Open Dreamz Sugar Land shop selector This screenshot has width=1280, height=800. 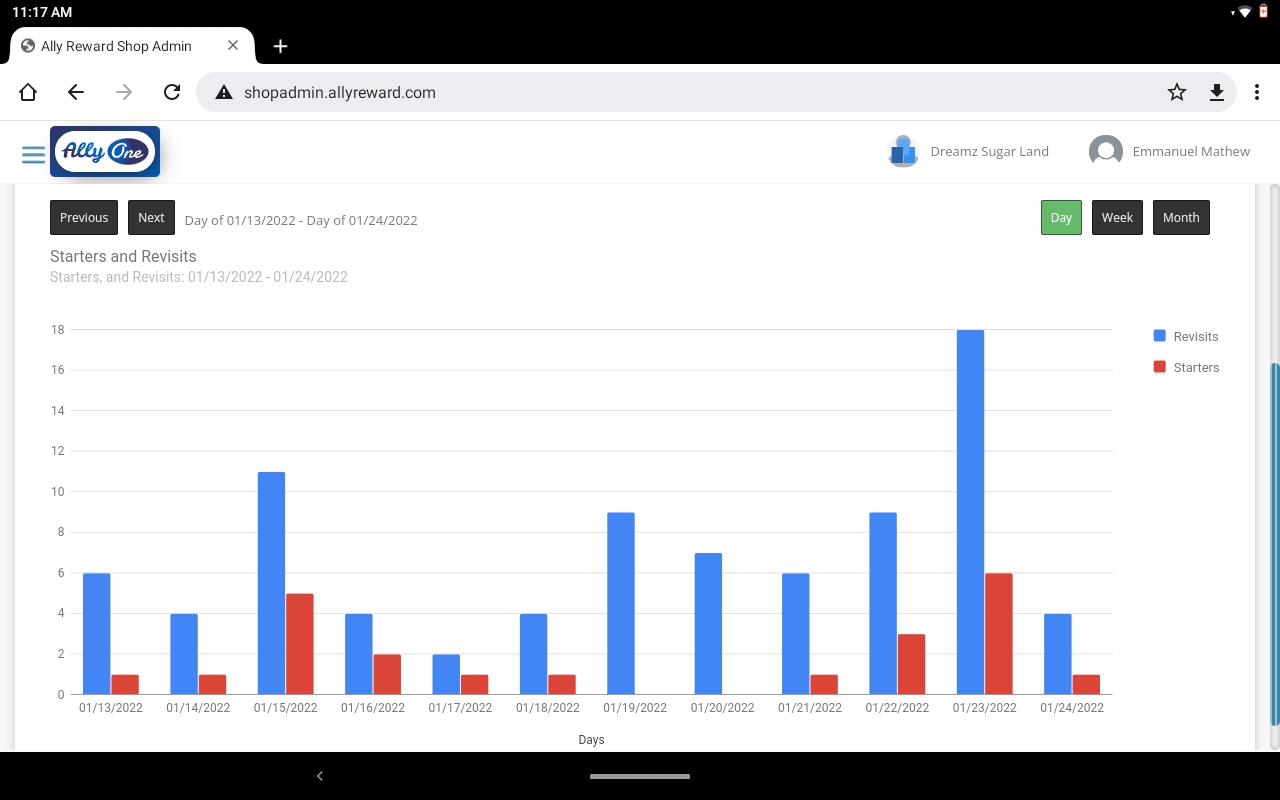click(968, 151)
